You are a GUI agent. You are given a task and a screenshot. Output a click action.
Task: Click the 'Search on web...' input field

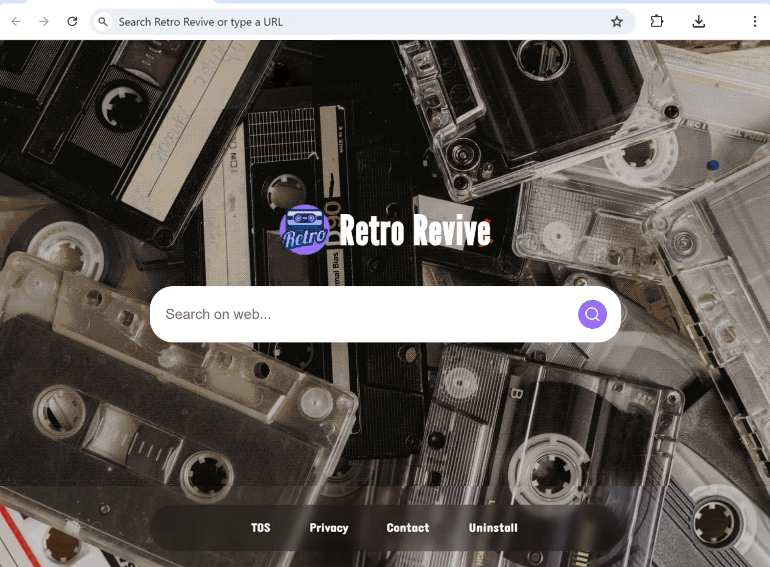point(360,314)
